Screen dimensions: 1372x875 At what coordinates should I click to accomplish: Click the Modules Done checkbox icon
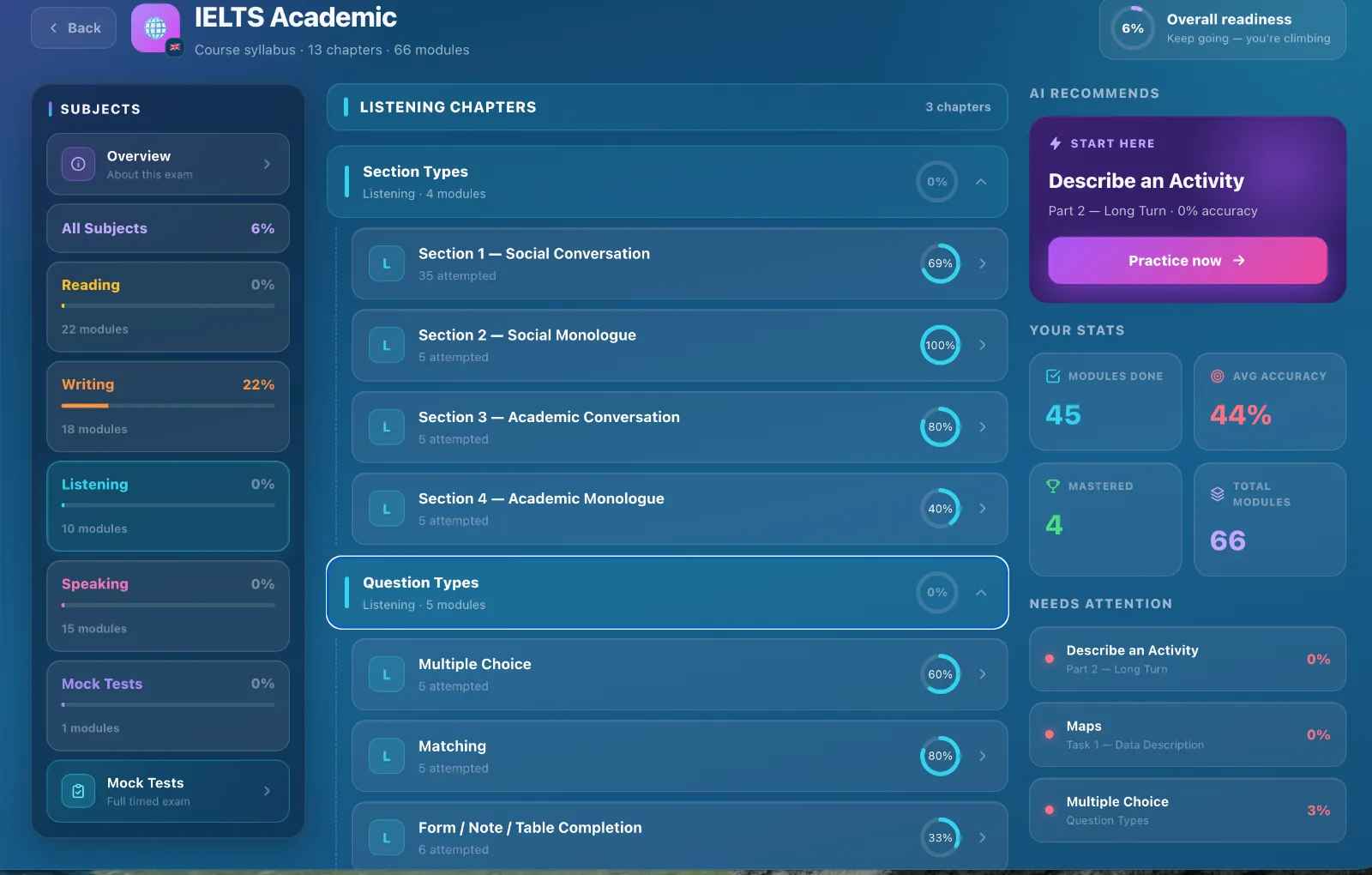click(1053, 376)
